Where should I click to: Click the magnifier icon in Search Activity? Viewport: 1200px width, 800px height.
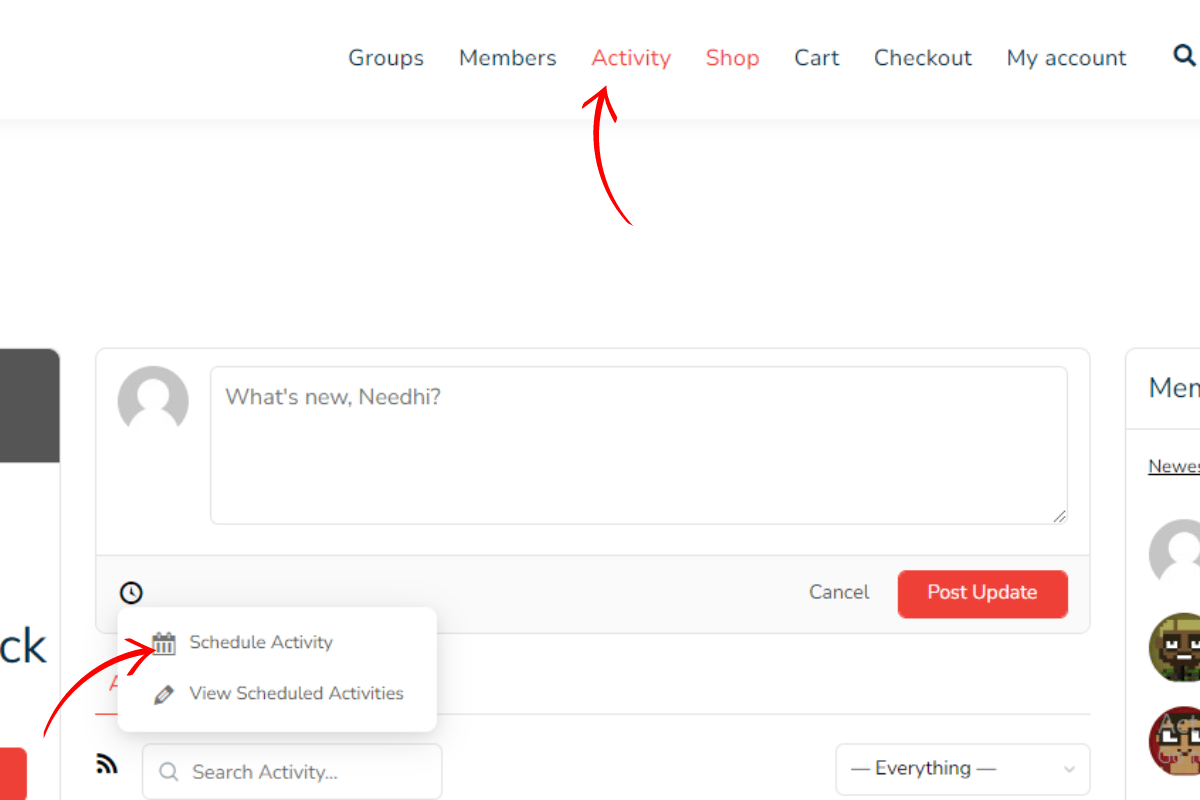tap(169, 772)
